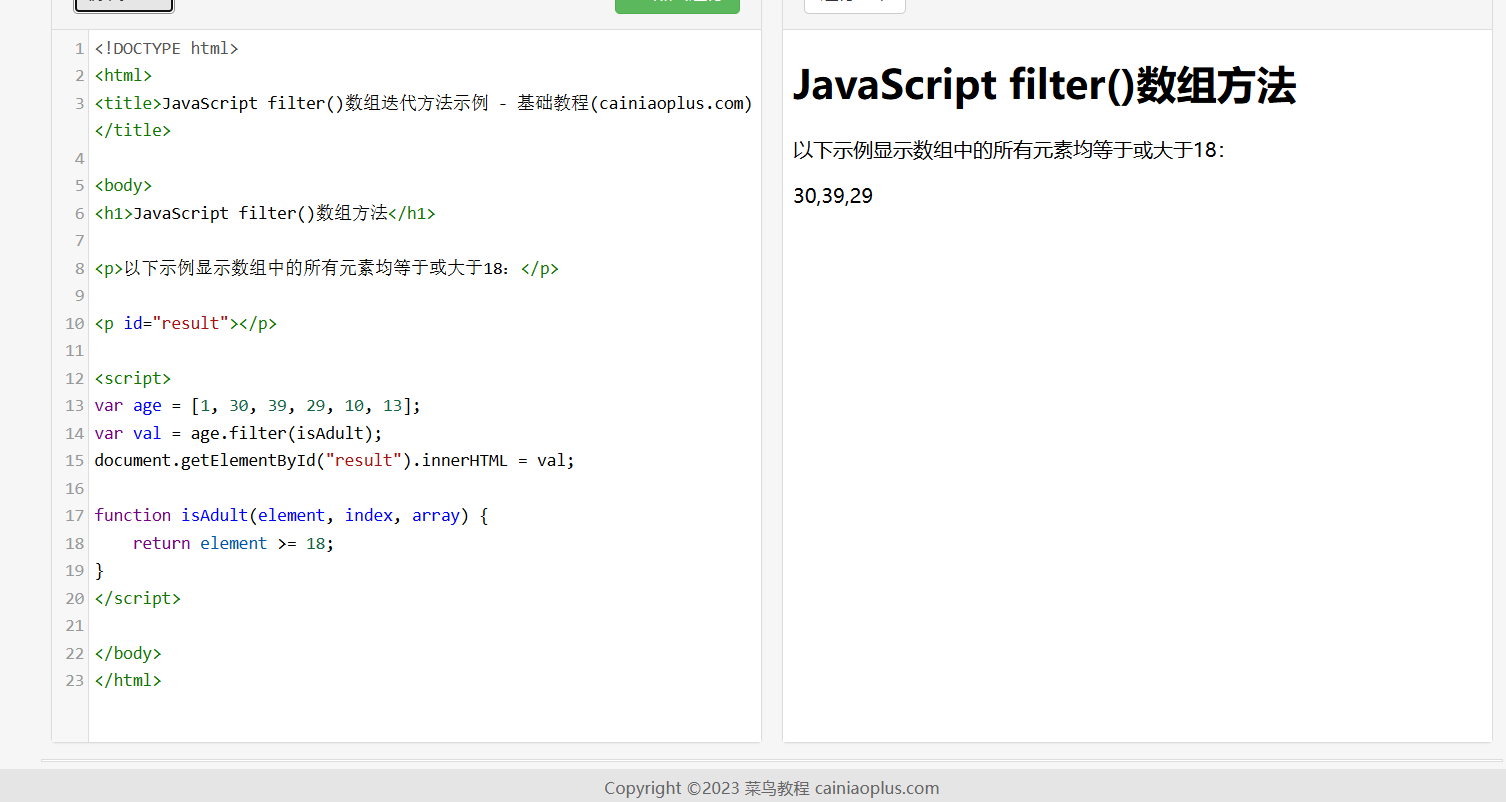
Task: Click the empty code area below line 23
Action: click(424, 716)
